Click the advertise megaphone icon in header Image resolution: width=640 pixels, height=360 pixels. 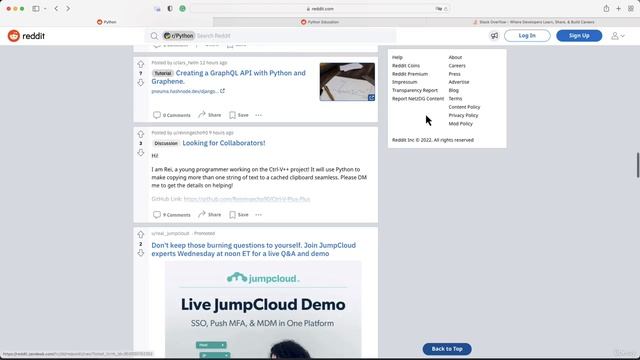(x=494, y=36)
